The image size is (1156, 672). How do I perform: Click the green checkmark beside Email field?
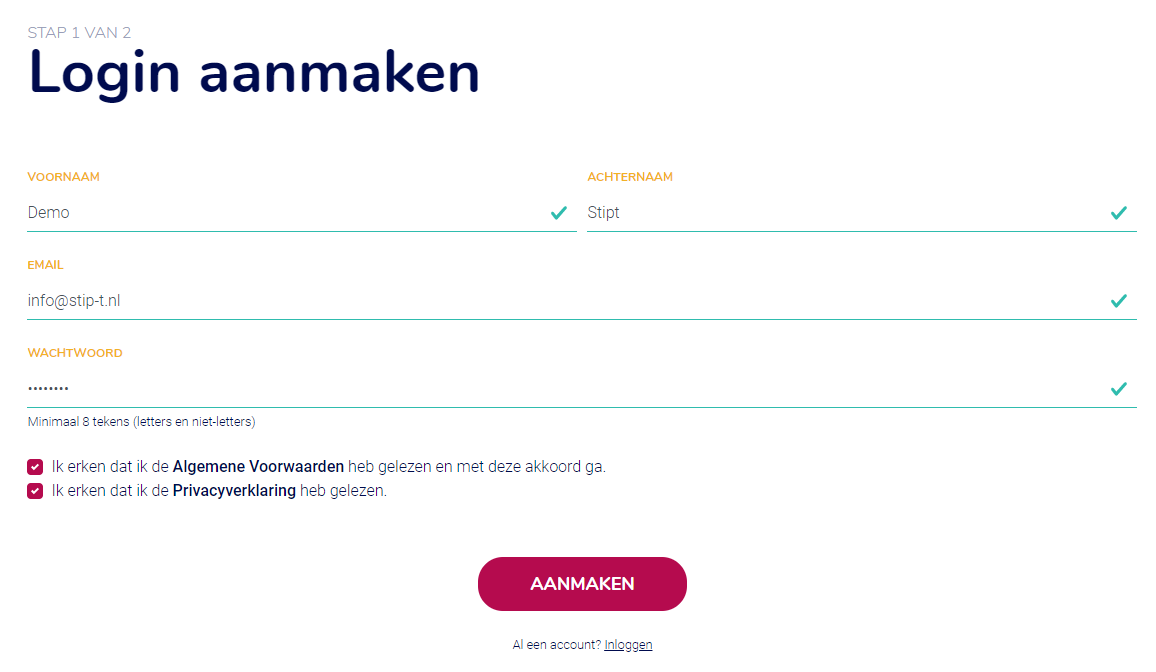coord(1118,300)
